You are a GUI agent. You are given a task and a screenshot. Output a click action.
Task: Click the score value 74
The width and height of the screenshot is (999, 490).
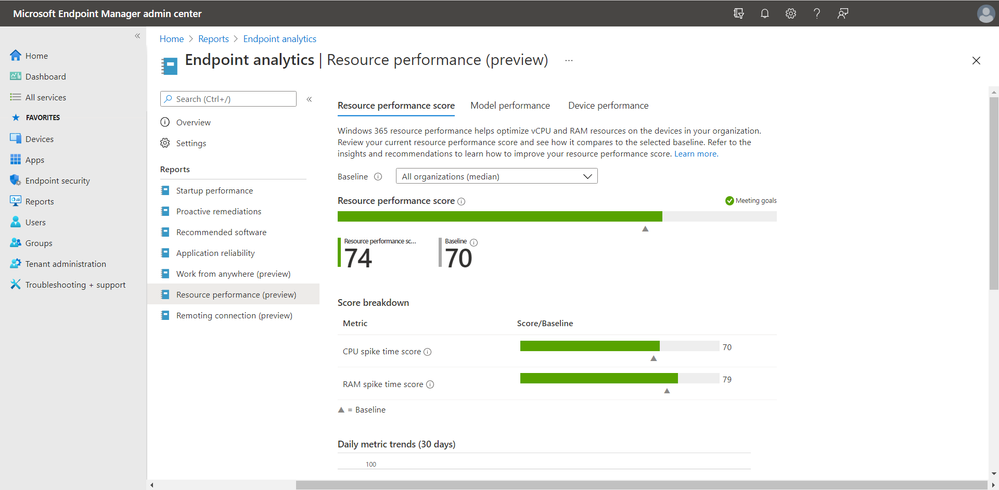pyautogui.click(x=358, y=259)
